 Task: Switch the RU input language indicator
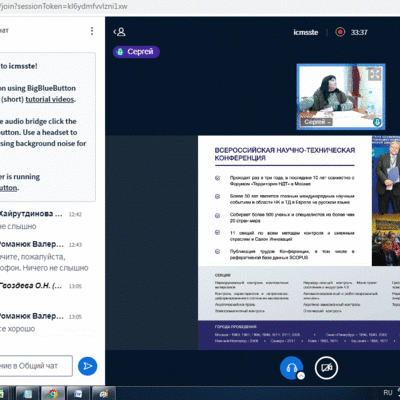pos(388,393)
